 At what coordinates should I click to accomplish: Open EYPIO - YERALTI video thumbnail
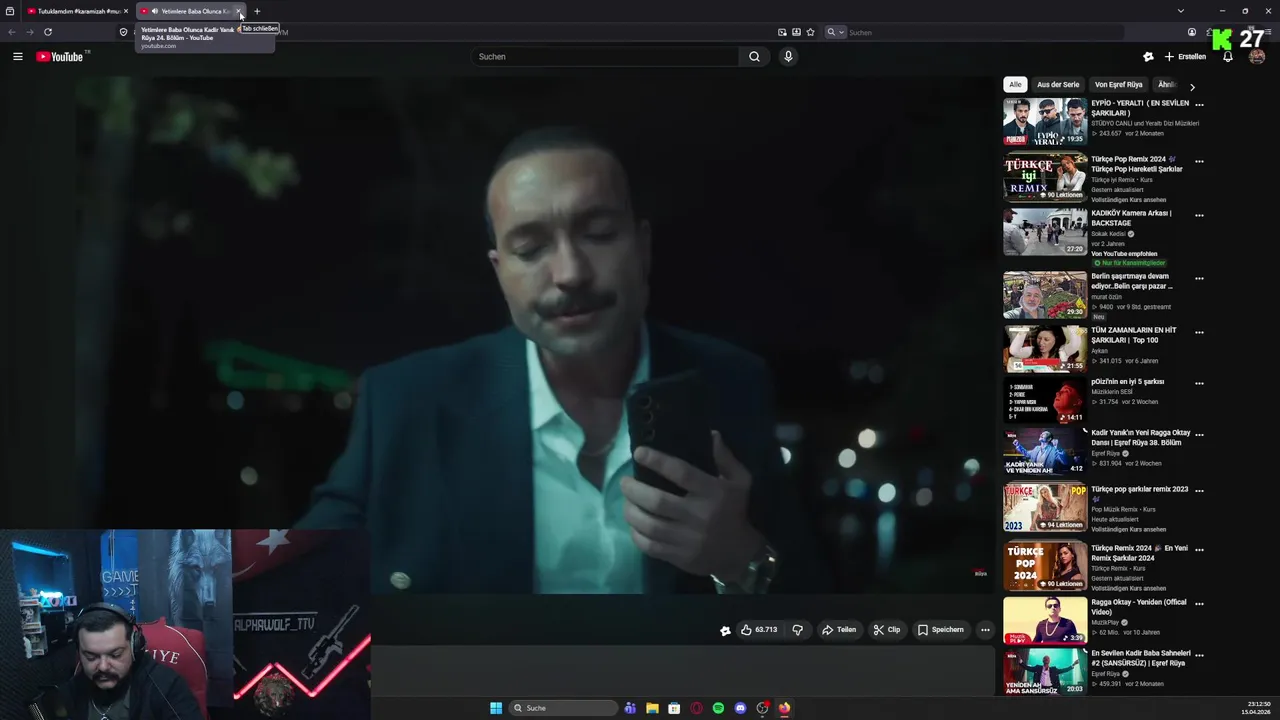pos(1045,122)
